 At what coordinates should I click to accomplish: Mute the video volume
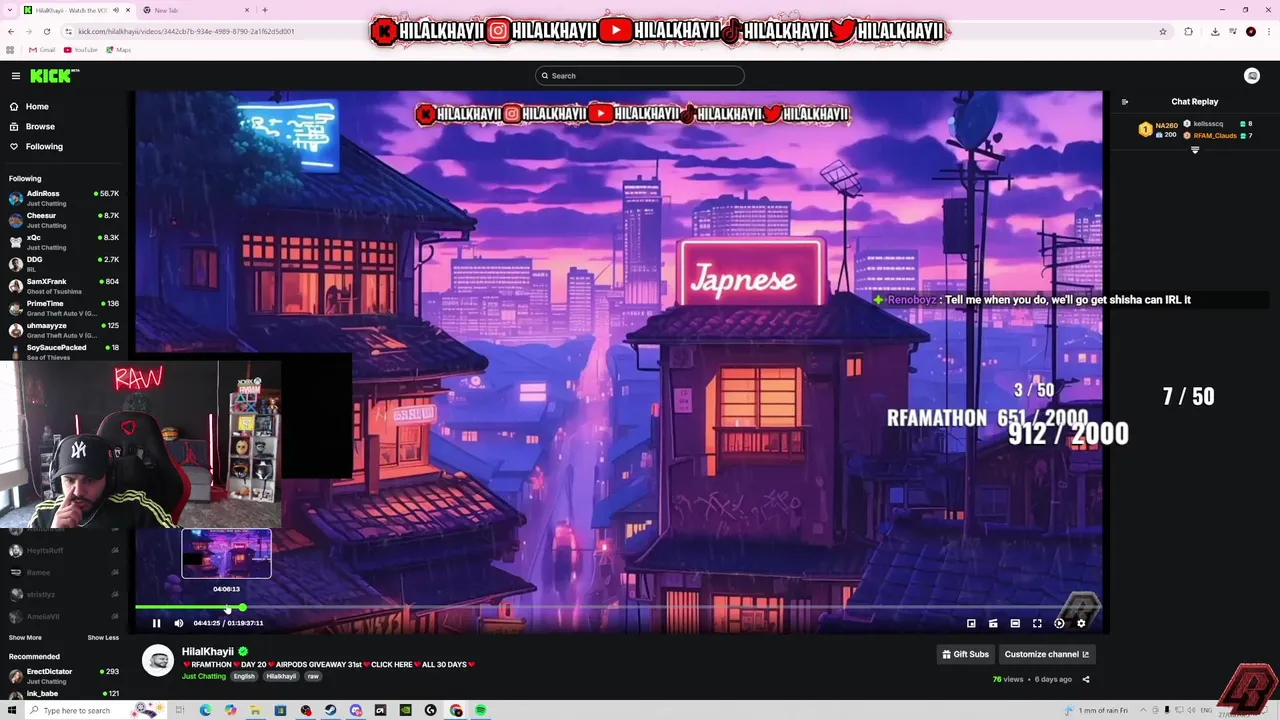click(x=179, y=623)
